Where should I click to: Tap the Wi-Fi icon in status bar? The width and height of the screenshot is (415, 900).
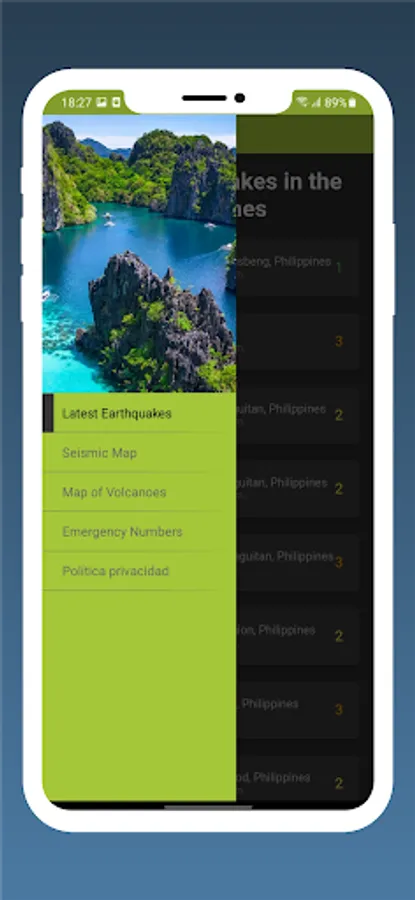coord(302,102)
